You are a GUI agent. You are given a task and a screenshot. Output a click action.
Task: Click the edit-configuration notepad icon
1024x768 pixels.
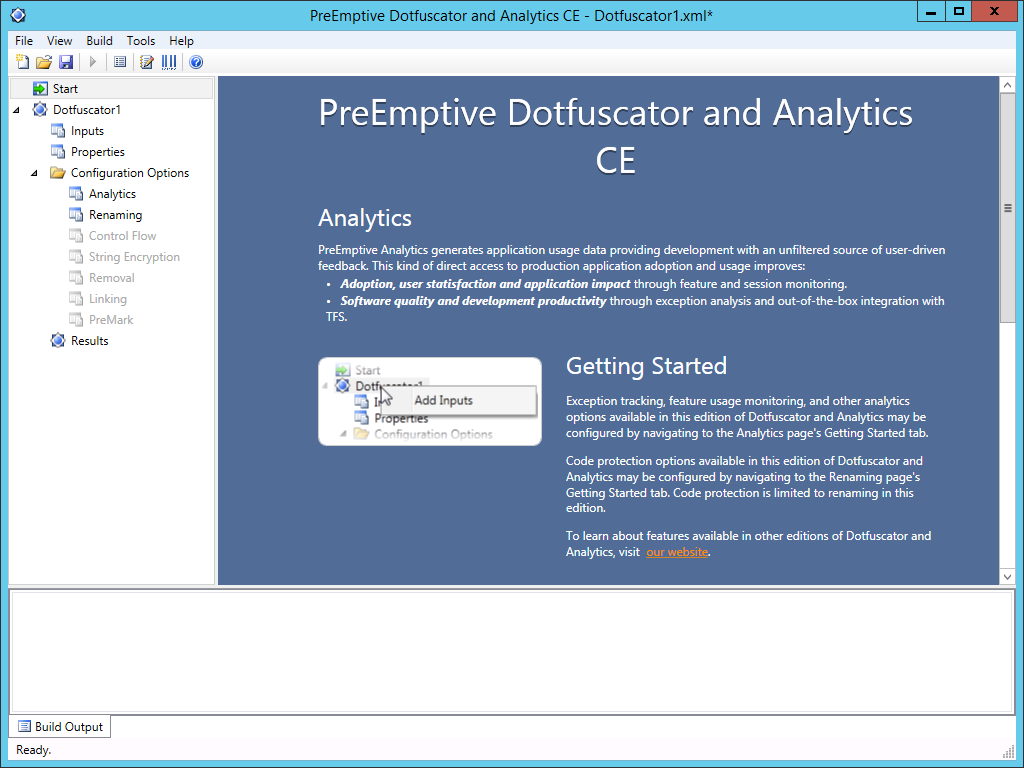click(145, 62)
